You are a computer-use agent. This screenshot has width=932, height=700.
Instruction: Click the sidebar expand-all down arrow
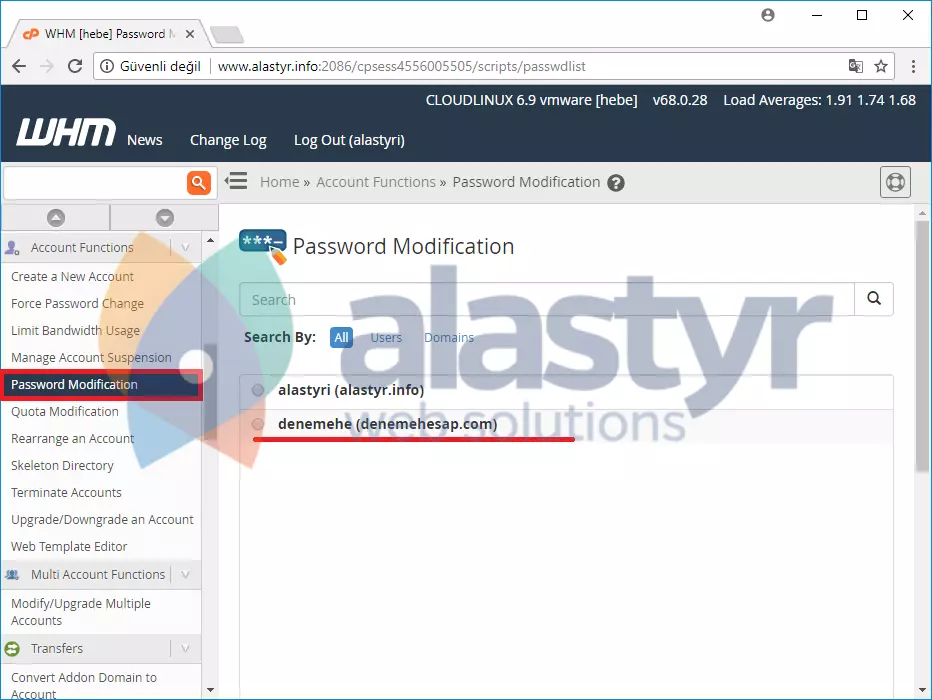[x=165, y=217]
